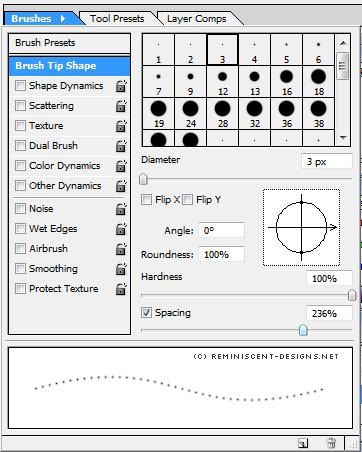Check the Flip X option

pos(146,200)
